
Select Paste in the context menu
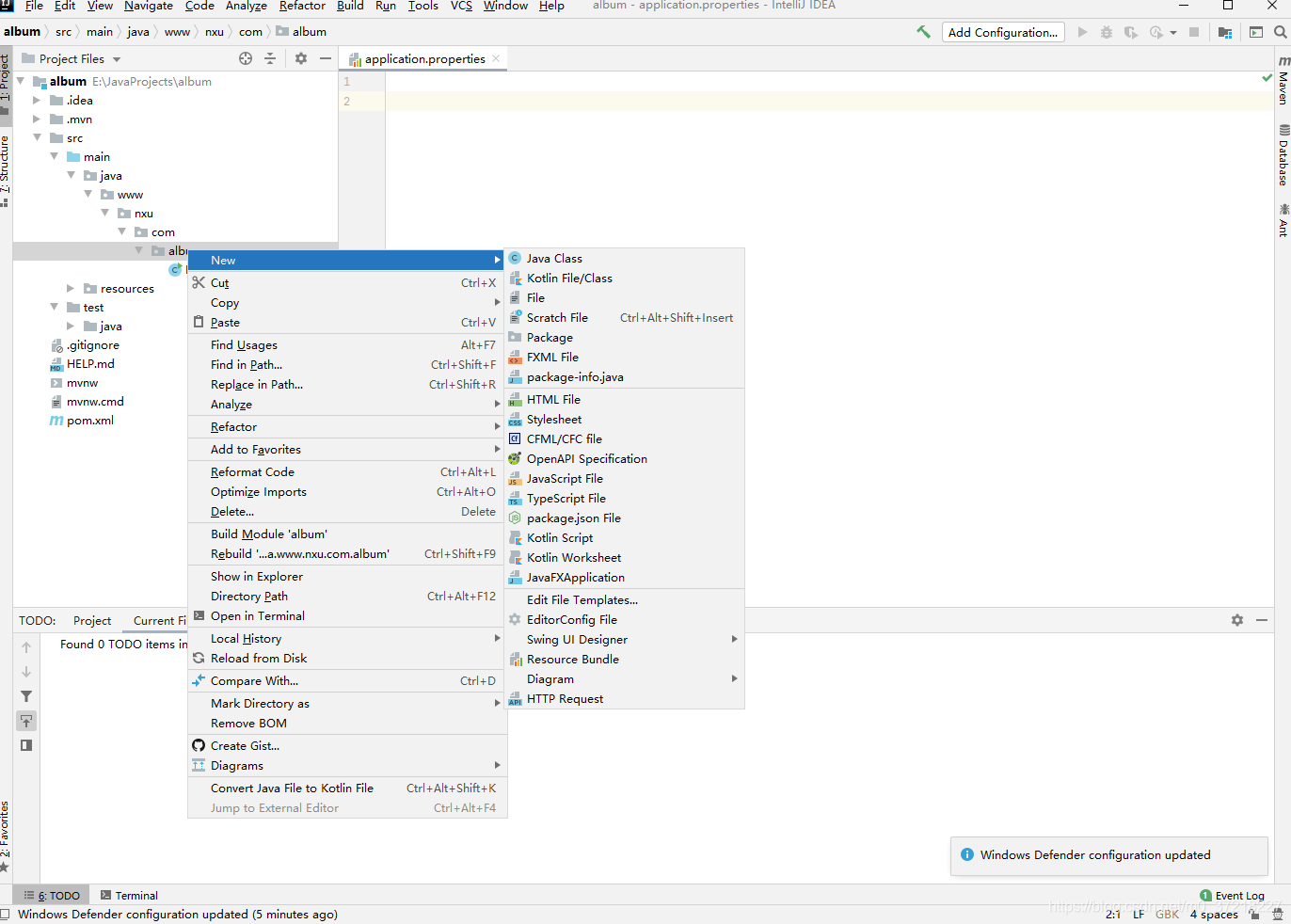[347, 323]
